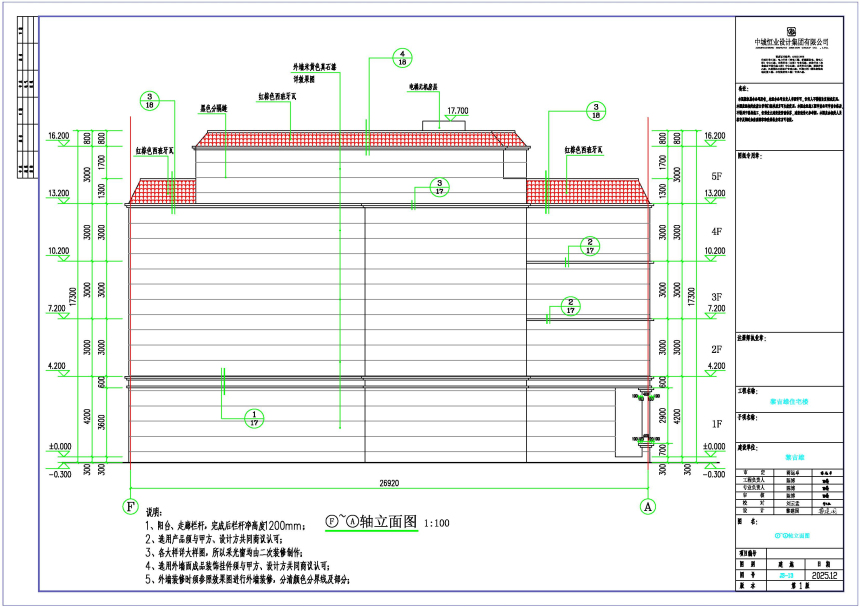Click the axis F grid bubble
Viewport: 860px width, 607px height.
click(x=129, y=506)
